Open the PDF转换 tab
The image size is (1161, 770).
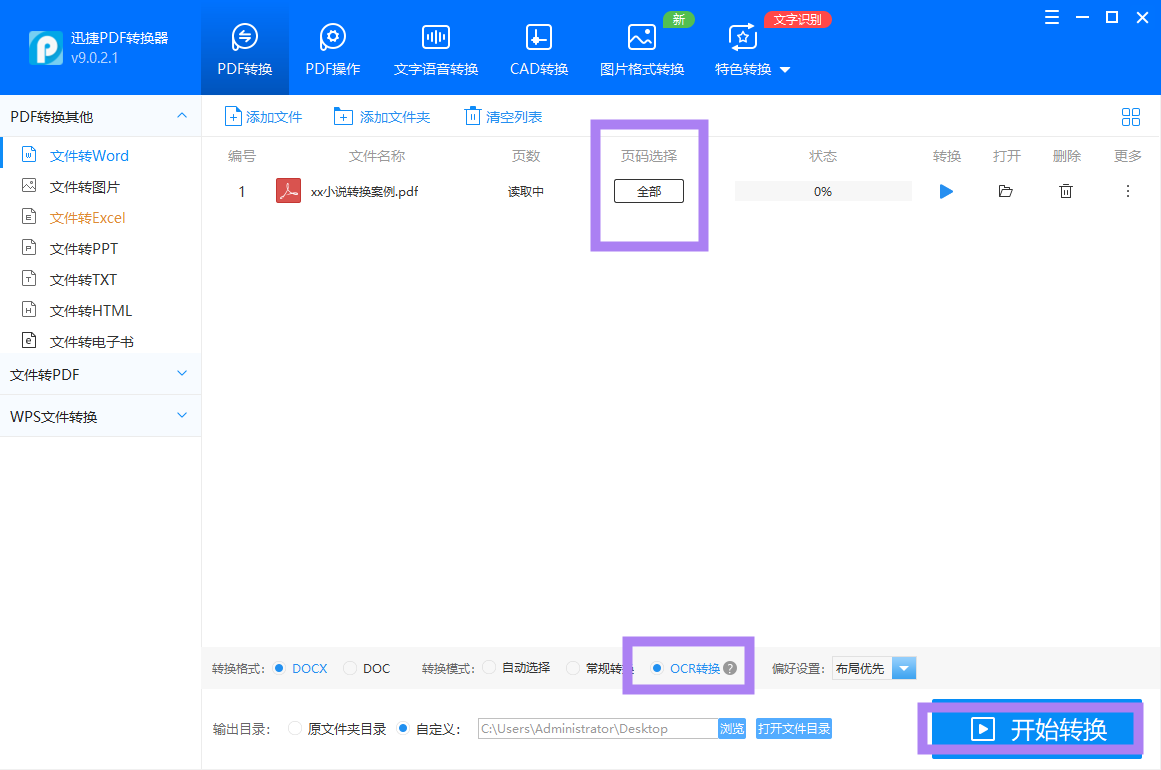(x=244, y=49)
